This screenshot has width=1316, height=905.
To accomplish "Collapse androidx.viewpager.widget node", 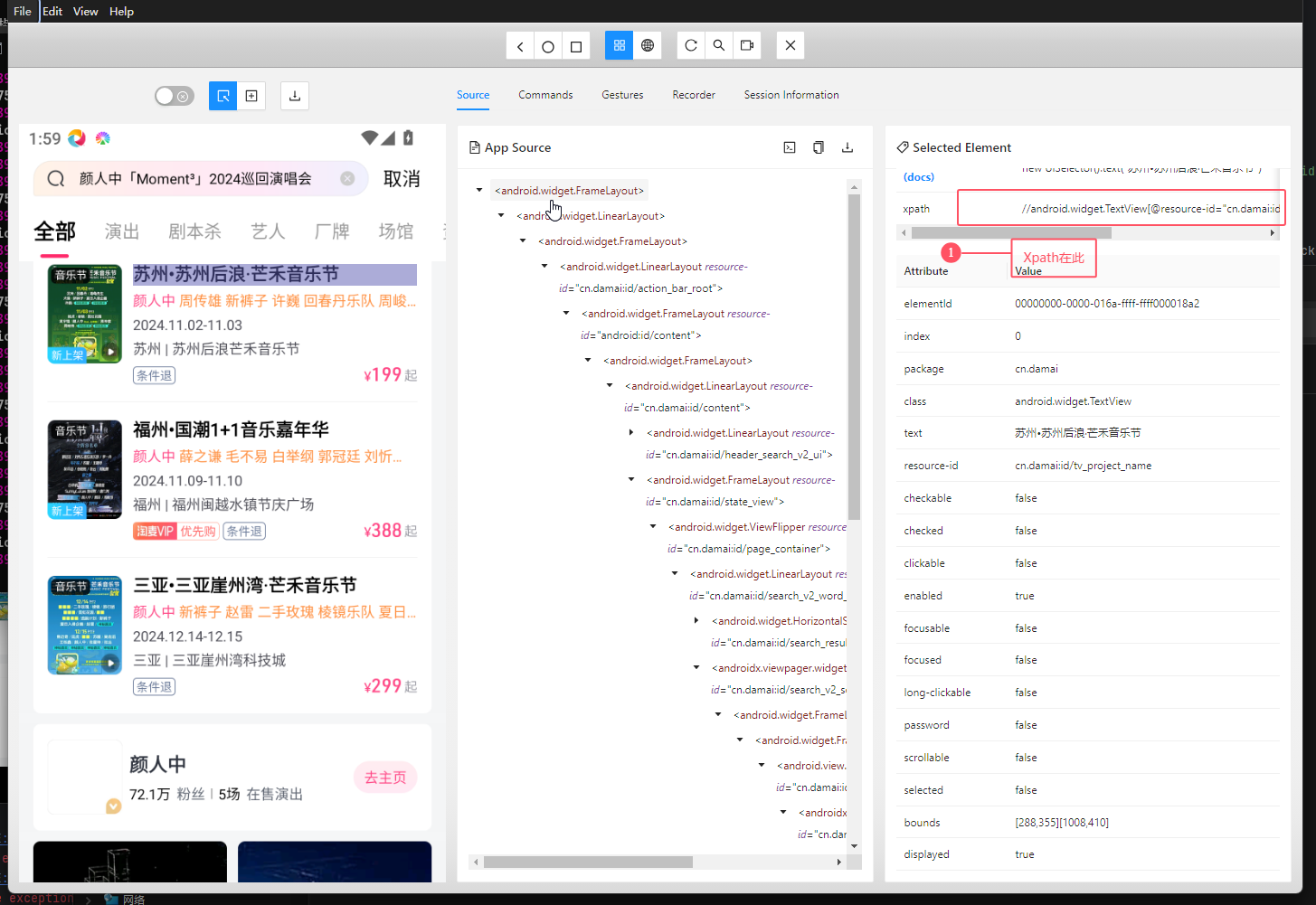I will click(696, 667).
